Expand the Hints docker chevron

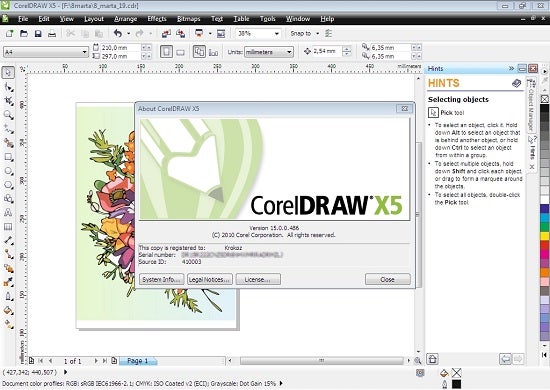click(511, 68)
